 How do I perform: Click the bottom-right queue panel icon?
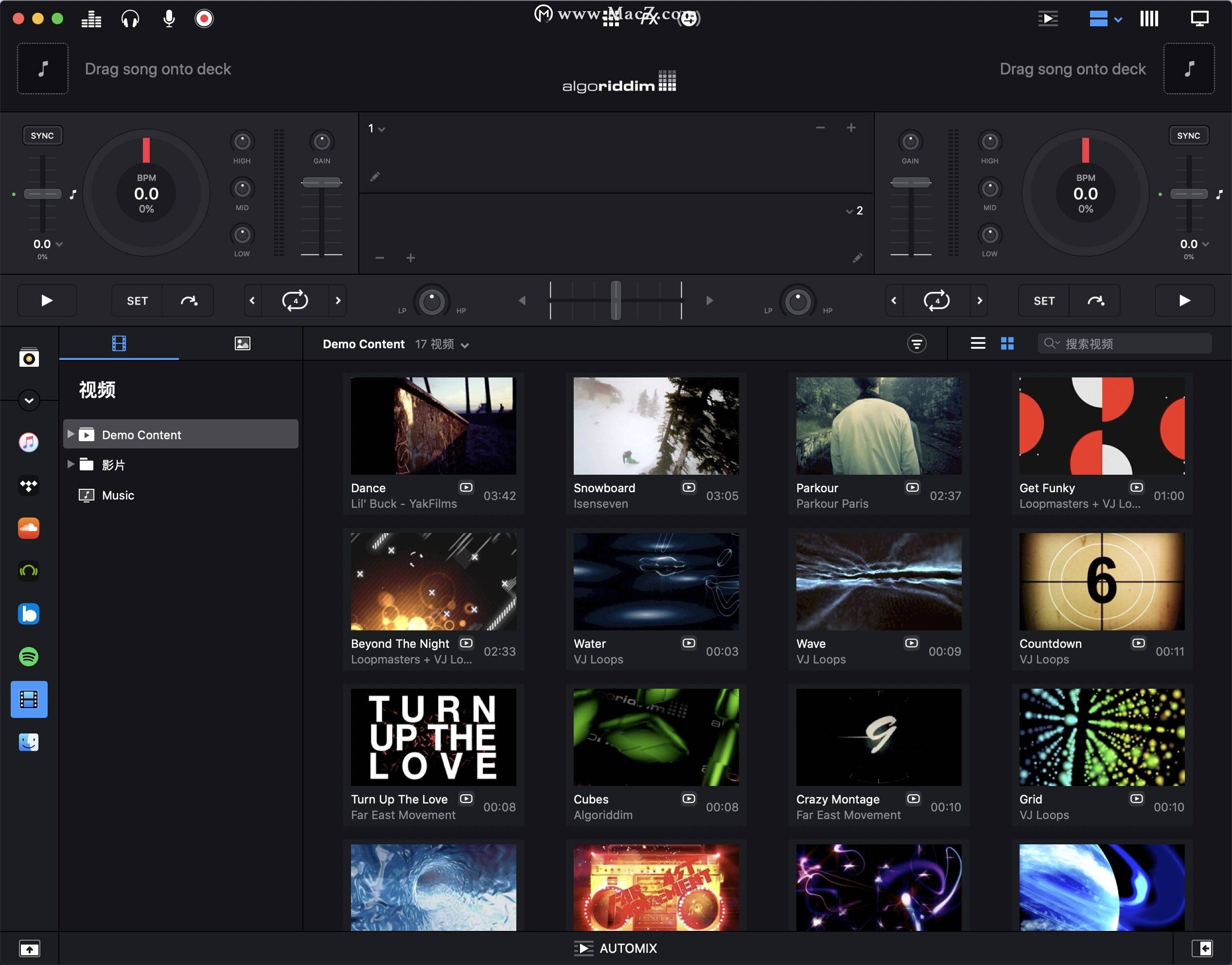1202,948
